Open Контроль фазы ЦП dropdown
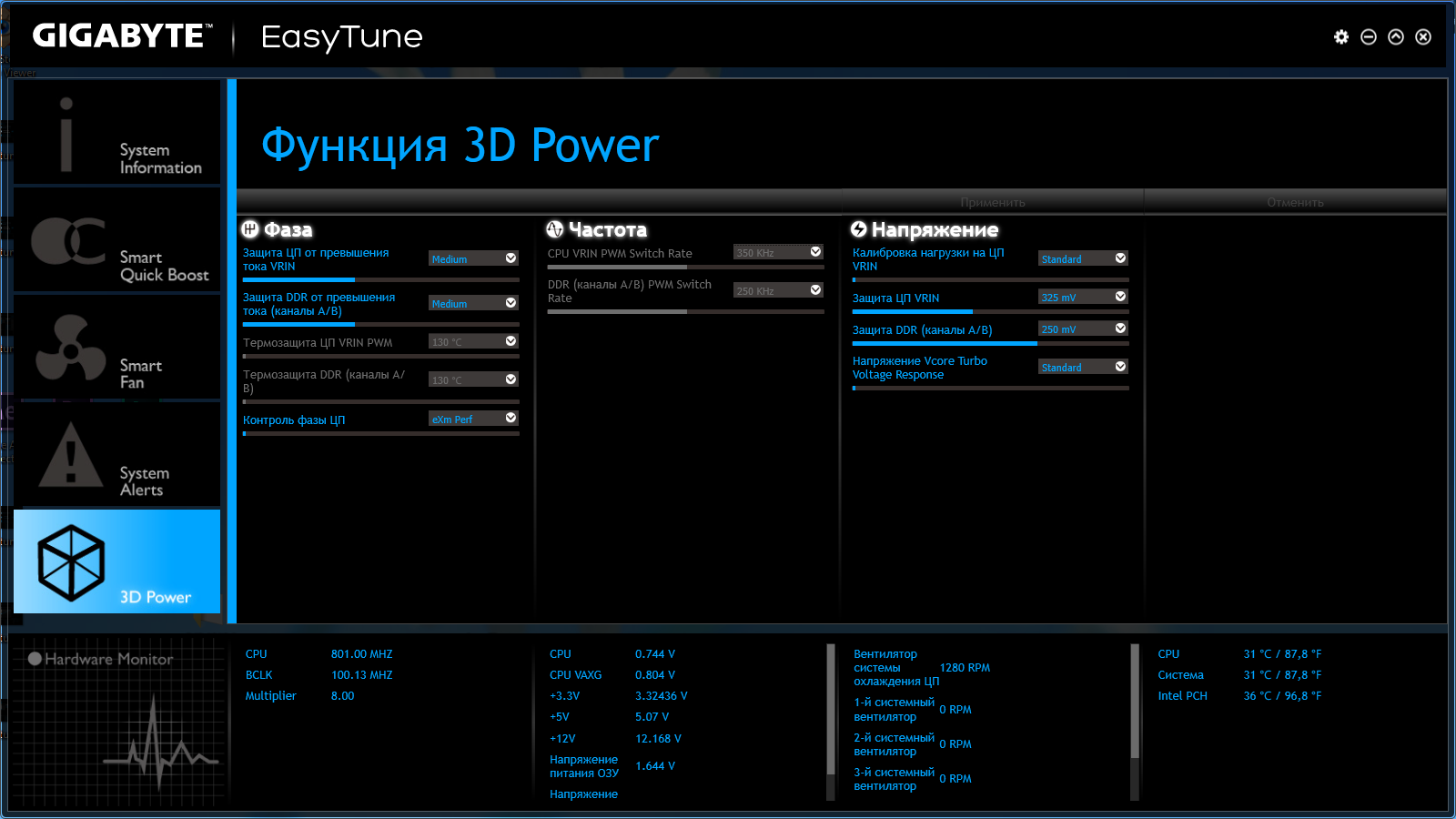Viewport: 1456px width, 819px height. tap(473, 419)
